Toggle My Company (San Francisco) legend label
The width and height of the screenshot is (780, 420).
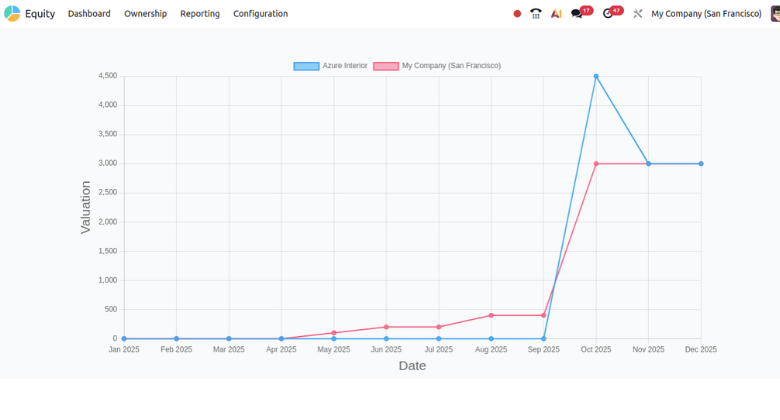pos(451,66)
